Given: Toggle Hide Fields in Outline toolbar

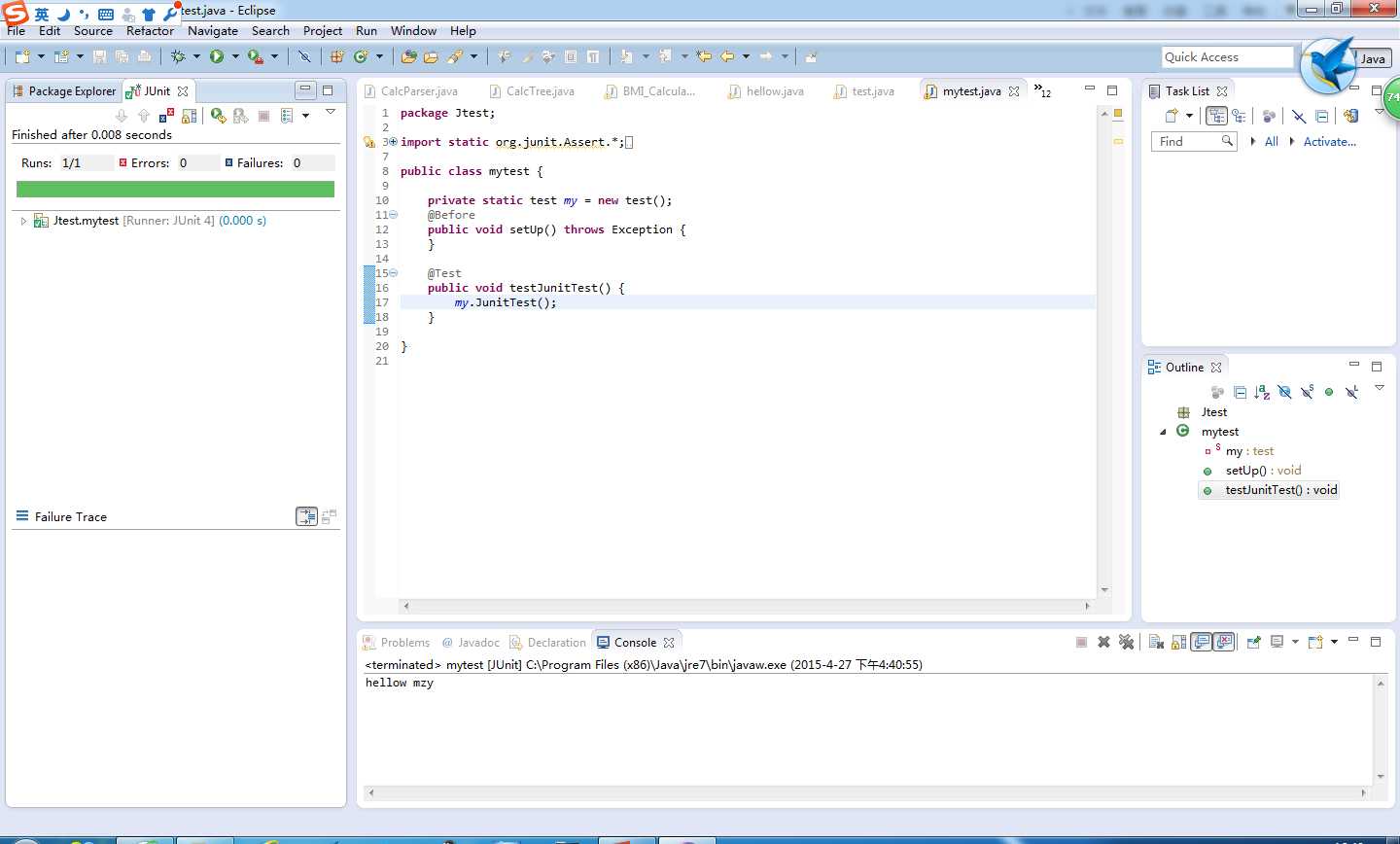Looking at the screenshot, I should pyautogui.click(x=1284, y=392).
